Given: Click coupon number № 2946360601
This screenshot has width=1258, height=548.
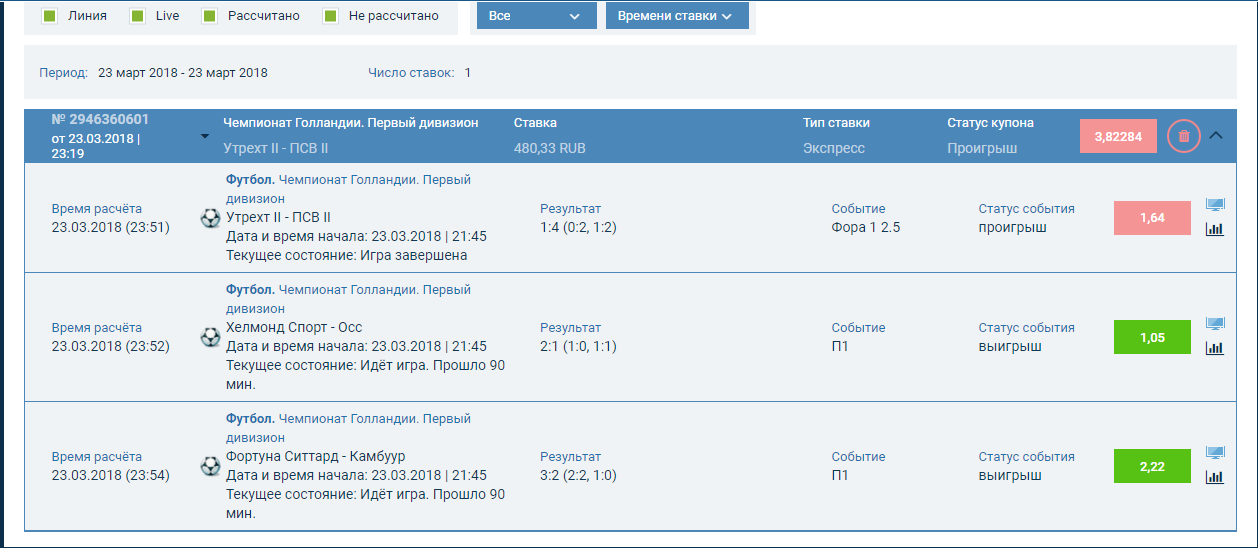Looking at the screenshot, I should [x=100, y=120].
